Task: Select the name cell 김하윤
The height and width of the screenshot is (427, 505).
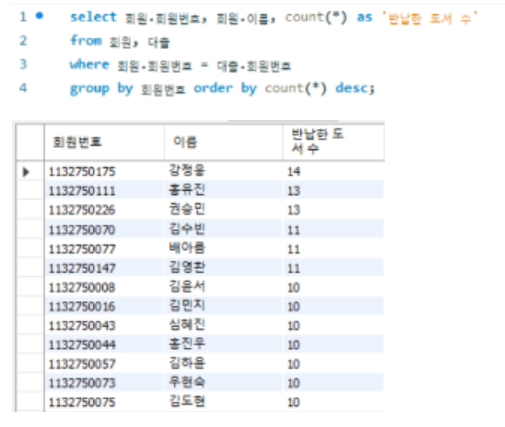Action: tap(223, 364)
